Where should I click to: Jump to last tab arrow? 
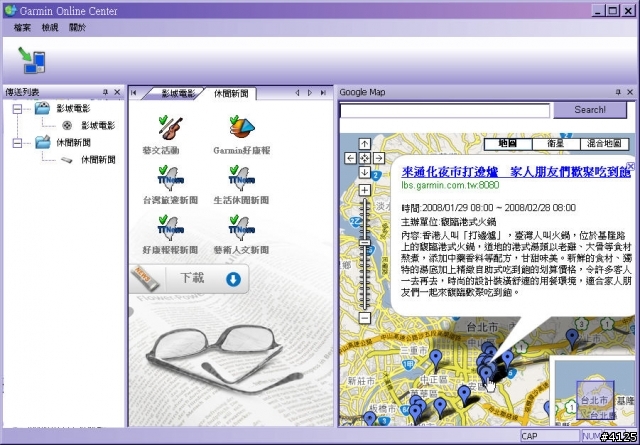coord(323,93)
